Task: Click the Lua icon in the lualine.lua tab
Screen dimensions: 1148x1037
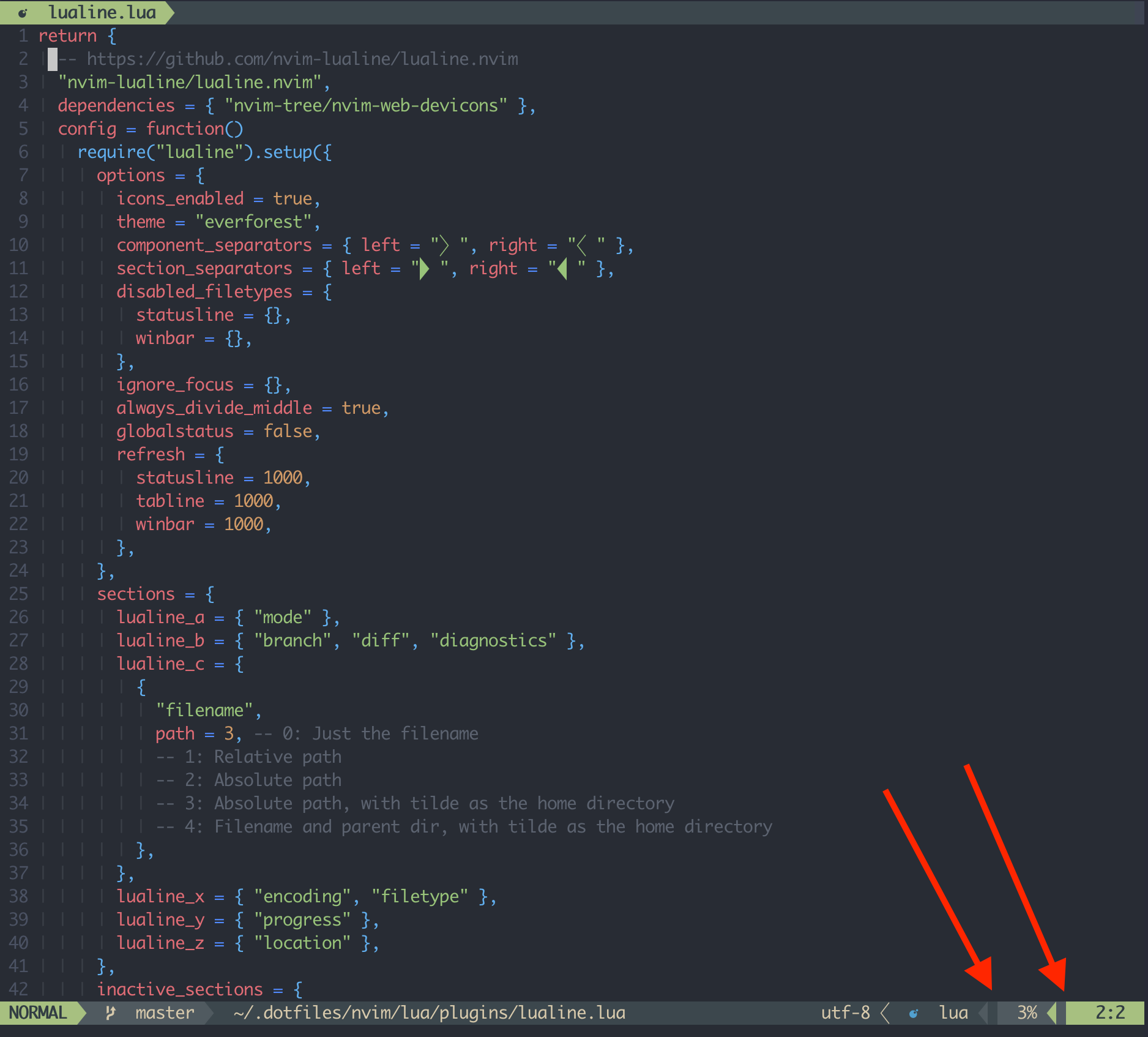Action: (24, 12)
